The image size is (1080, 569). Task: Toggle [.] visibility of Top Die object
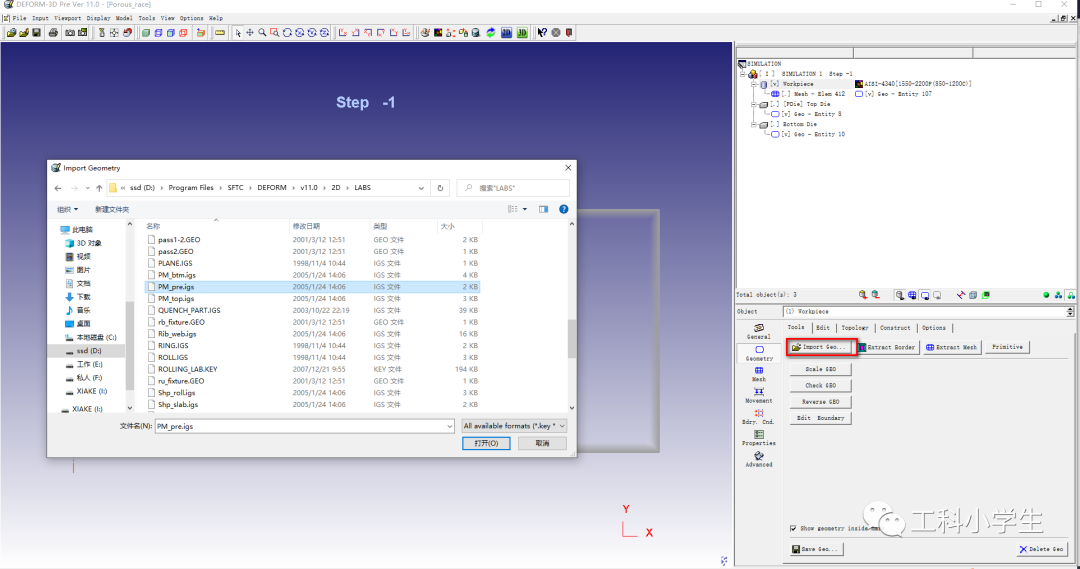(775, 104)
